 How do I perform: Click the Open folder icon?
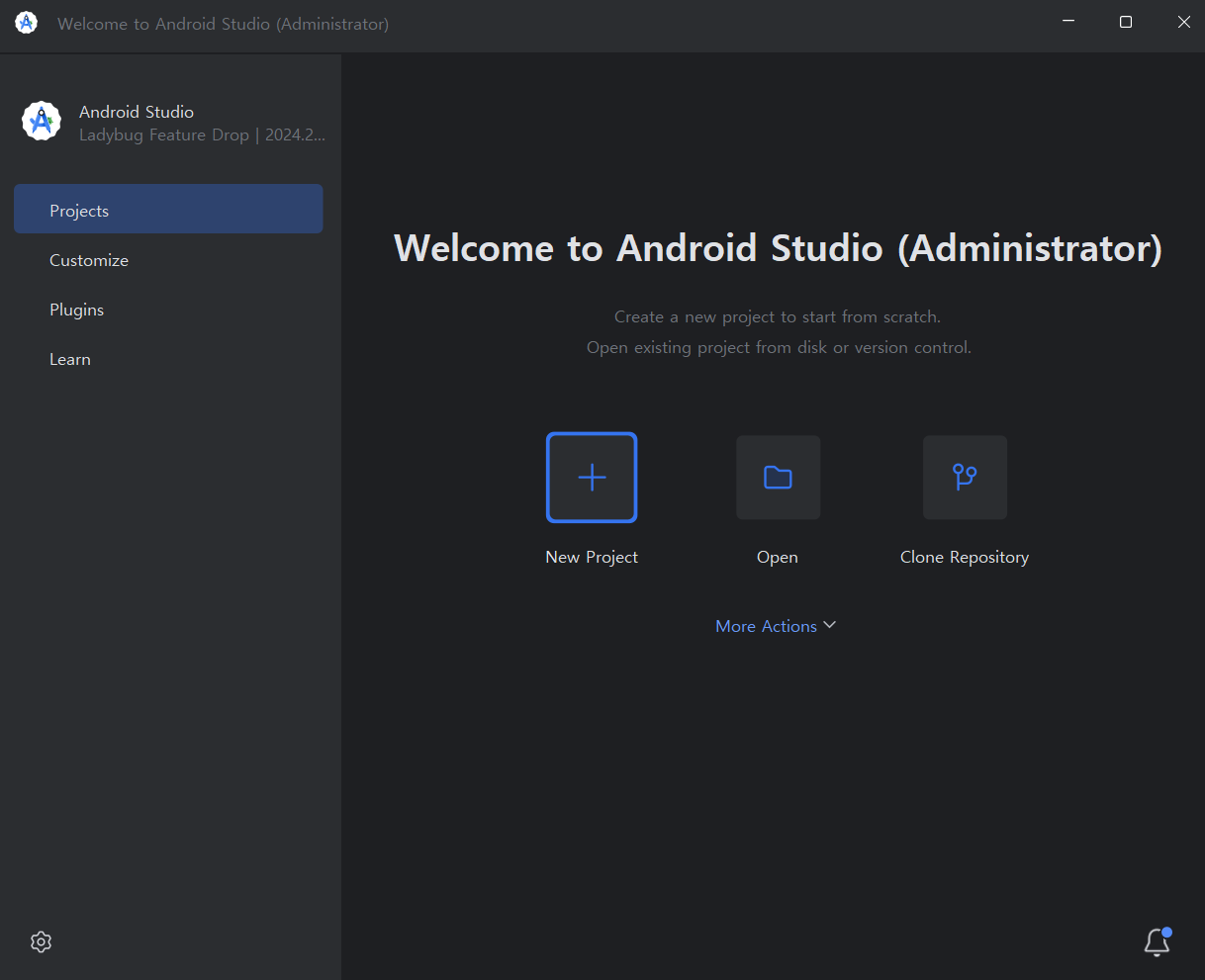coord(778,478)
